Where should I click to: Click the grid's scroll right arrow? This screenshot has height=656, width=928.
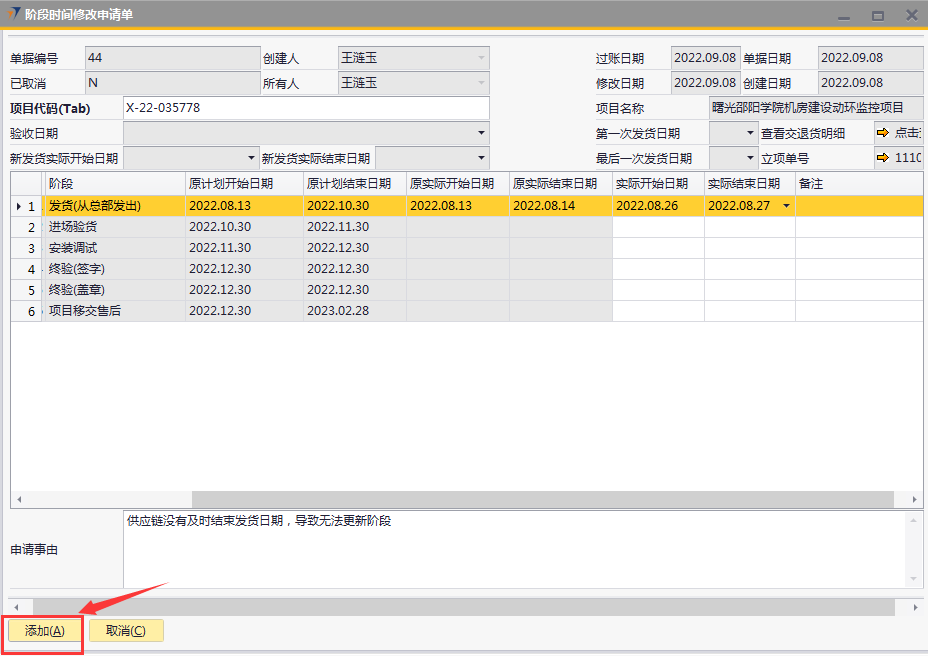(x=915, y=498)
